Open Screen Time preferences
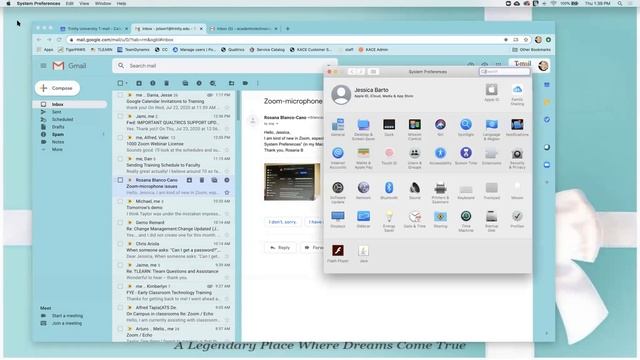 click(466, 153)
